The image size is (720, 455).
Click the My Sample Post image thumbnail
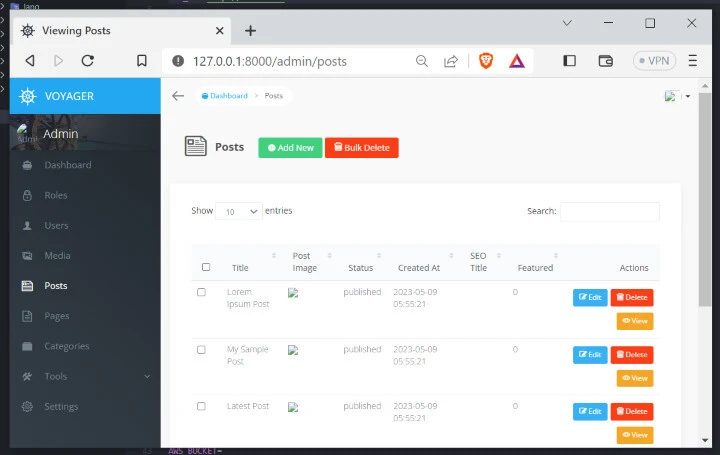click(x=293, y=350)
